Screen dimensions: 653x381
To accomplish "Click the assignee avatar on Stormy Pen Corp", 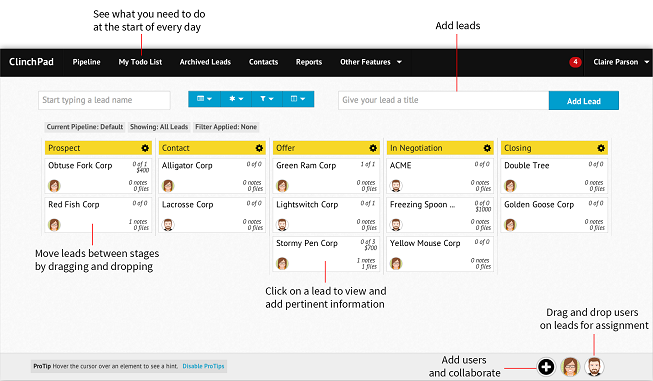I will click(x=282, y=263).
